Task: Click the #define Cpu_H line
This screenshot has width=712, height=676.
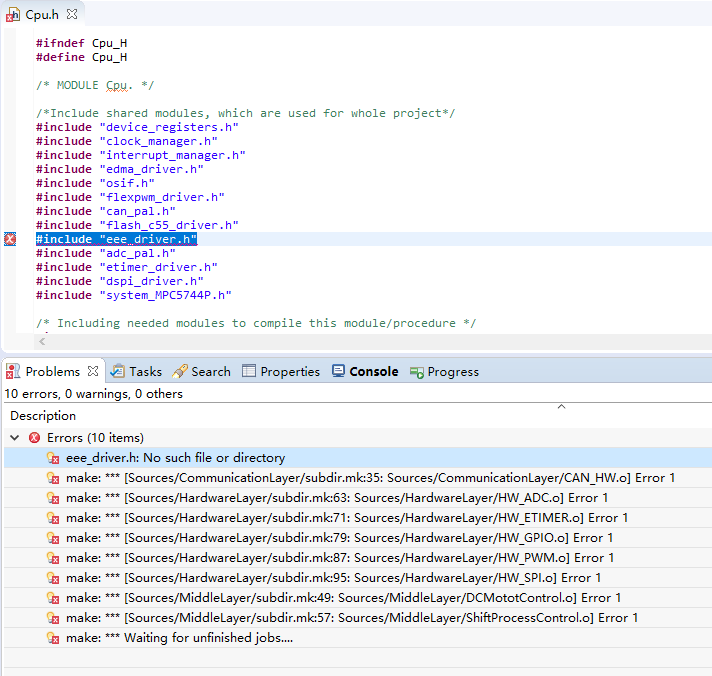Action: click(x=82, y=57)
